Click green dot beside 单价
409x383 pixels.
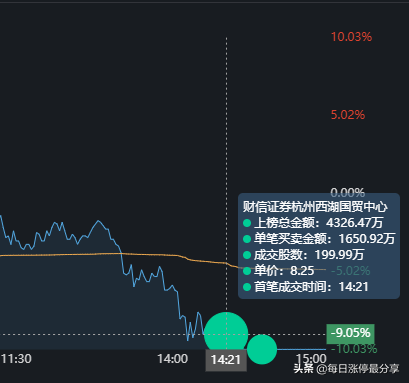point(247,271)
